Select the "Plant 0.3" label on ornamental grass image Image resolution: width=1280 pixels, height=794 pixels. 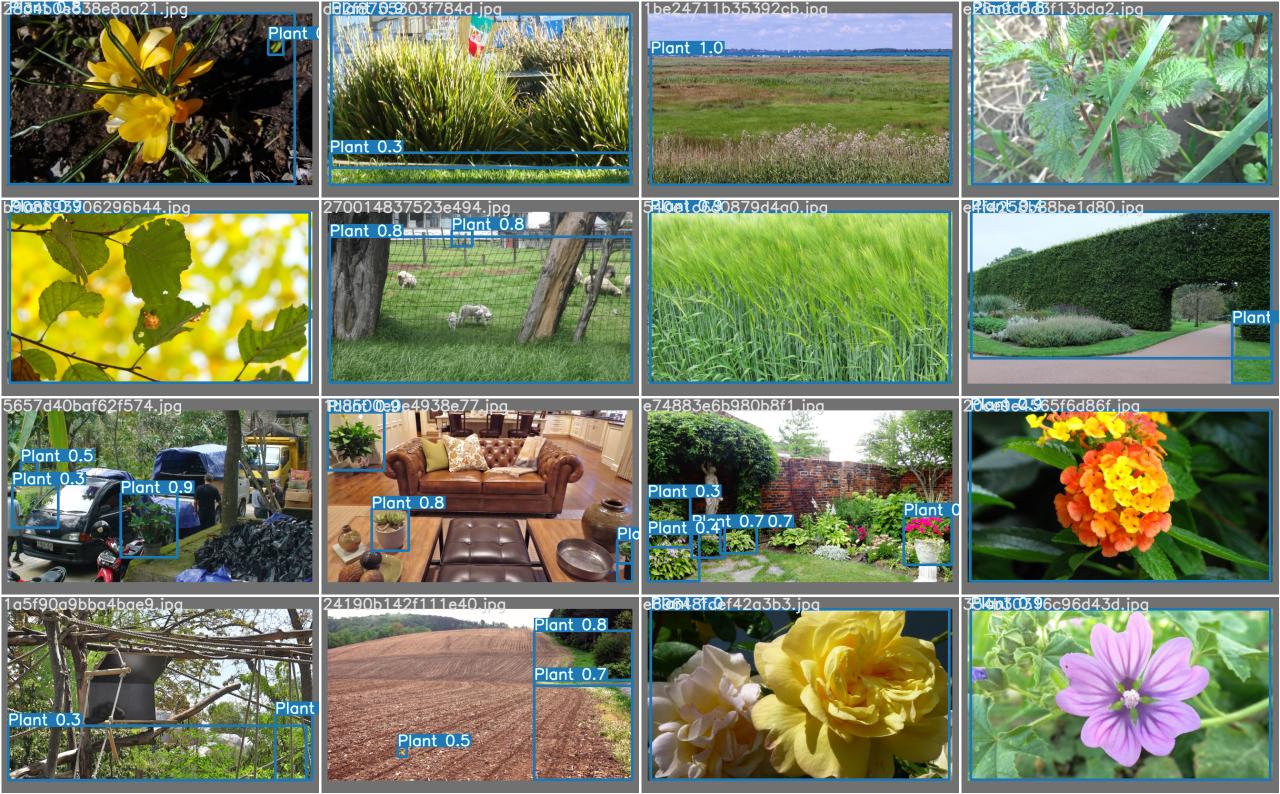click(x=366, y=147)
